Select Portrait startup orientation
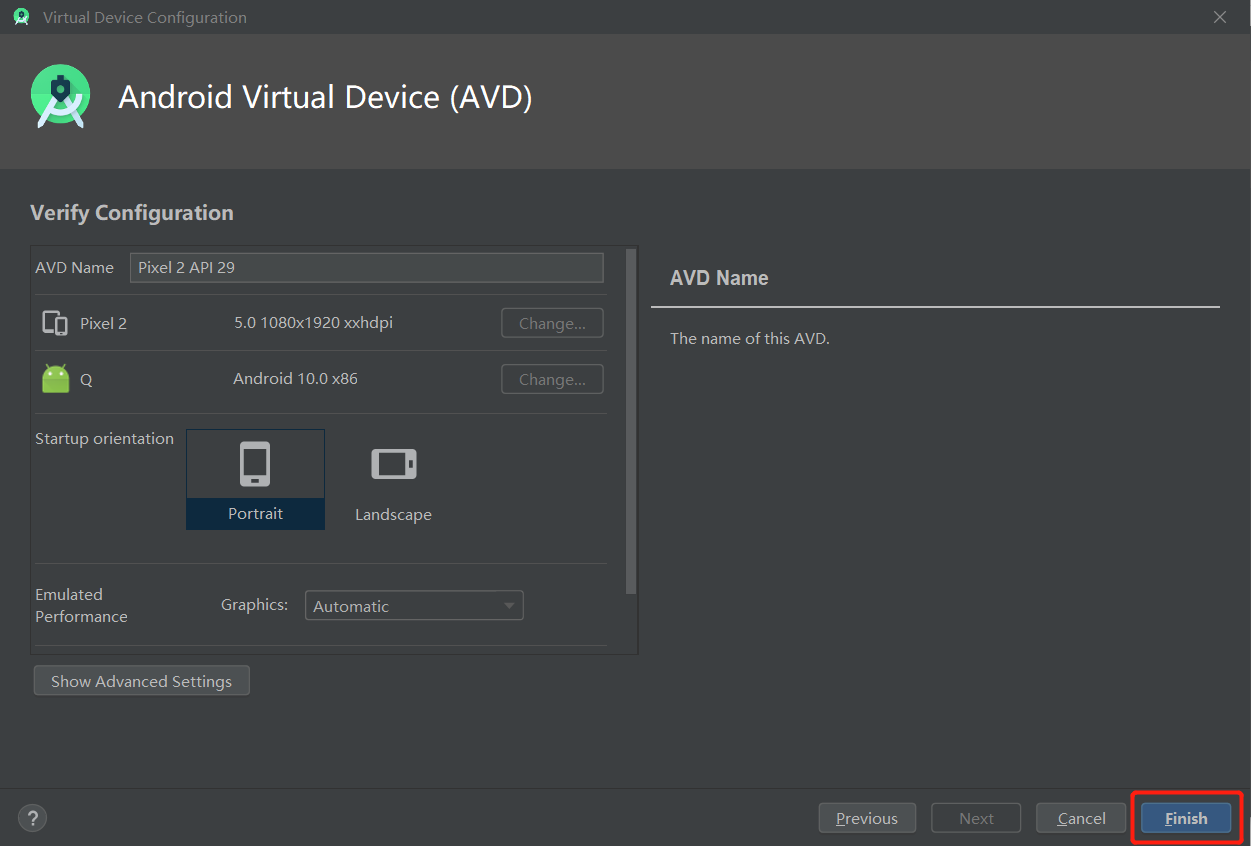 pos(255,479)
